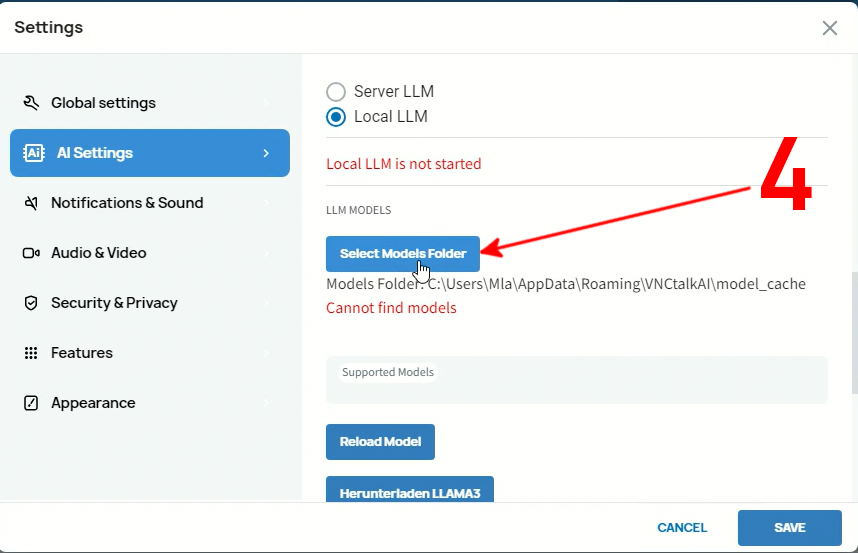The height and width of the screenshot is (553, 858).
Task: Select the Local LLM radio button
Action: [336, 117]
